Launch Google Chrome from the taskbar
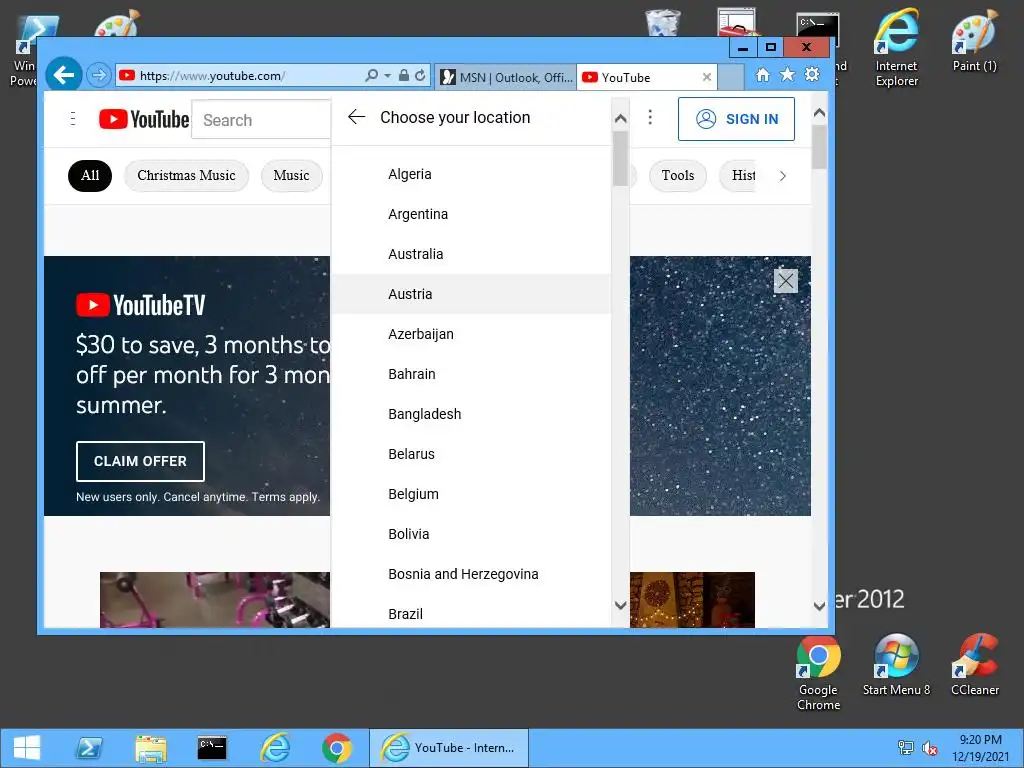This screenshot has width=1024, height=768. coord(337,748)
